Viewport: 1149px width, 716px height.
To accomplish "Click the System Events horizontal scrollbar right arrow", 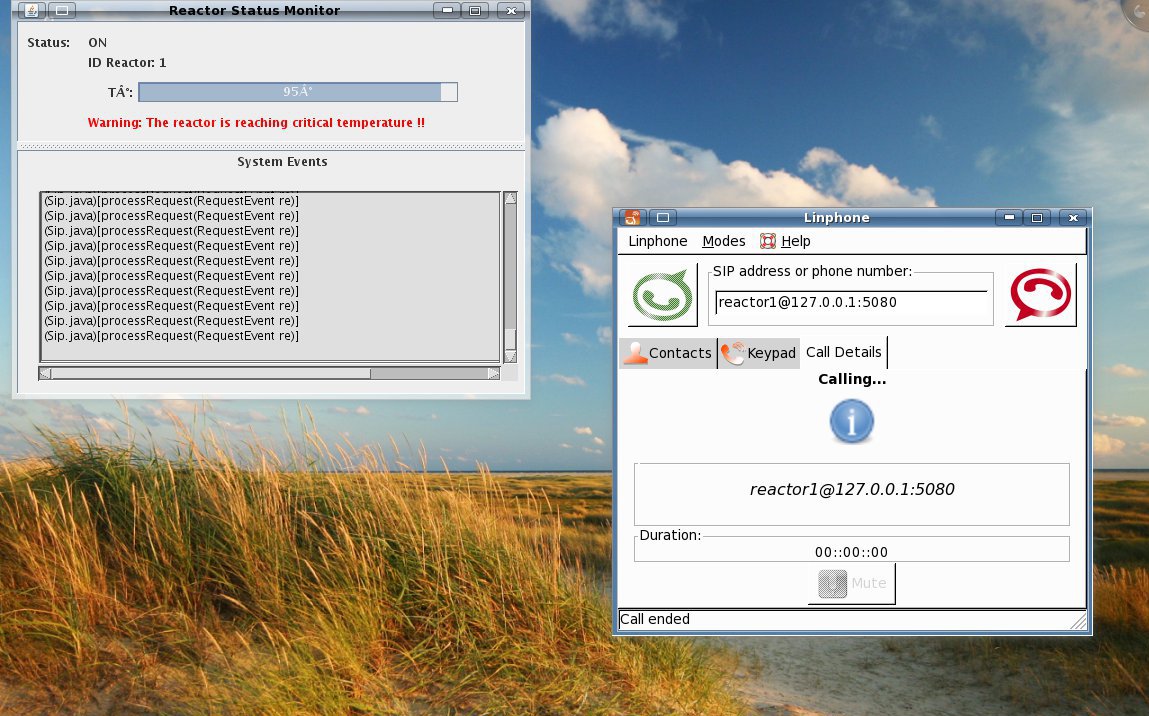I will tap(494, 374).
